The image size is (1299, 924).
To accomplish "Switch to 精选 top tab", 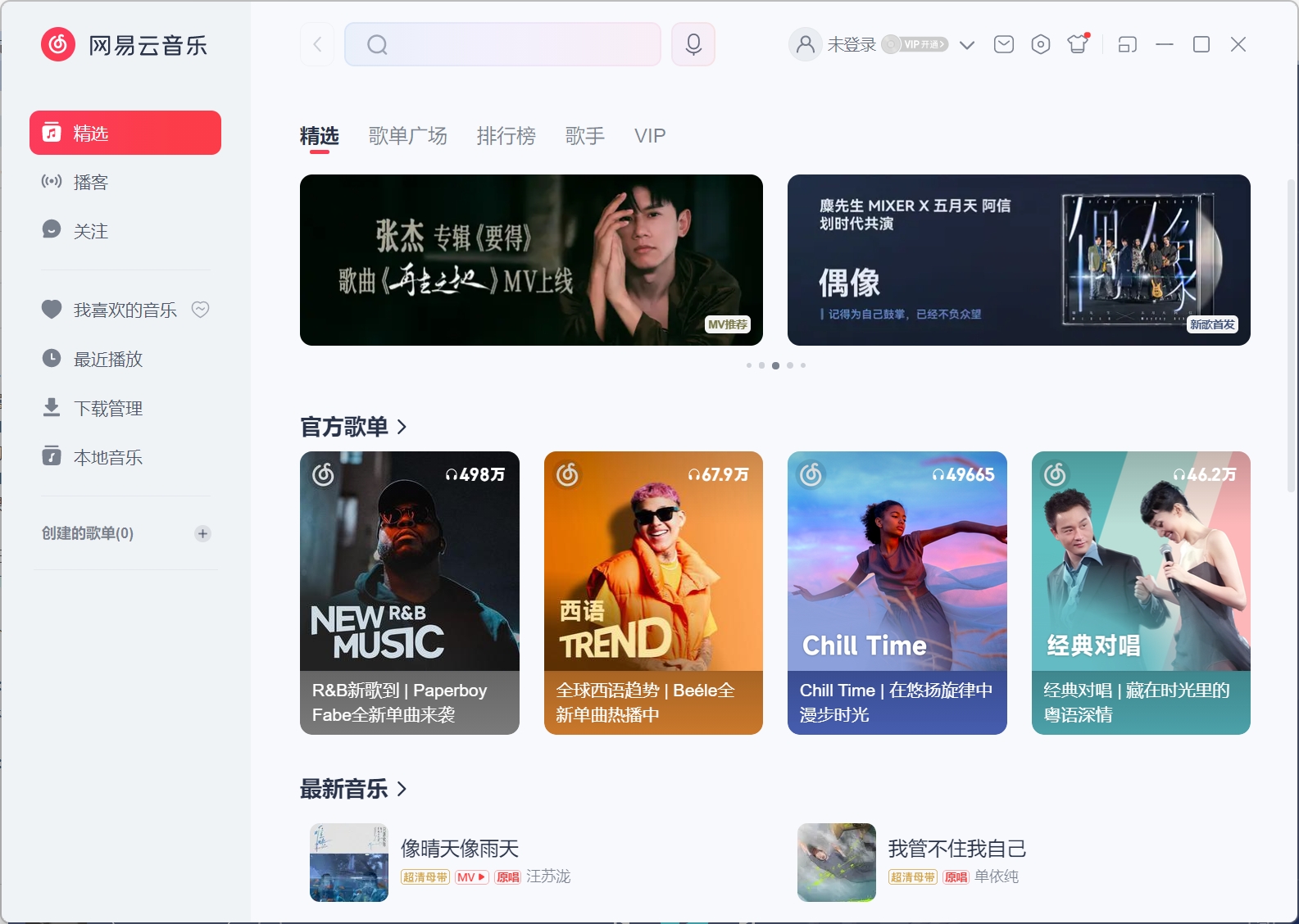I will 320,136.
